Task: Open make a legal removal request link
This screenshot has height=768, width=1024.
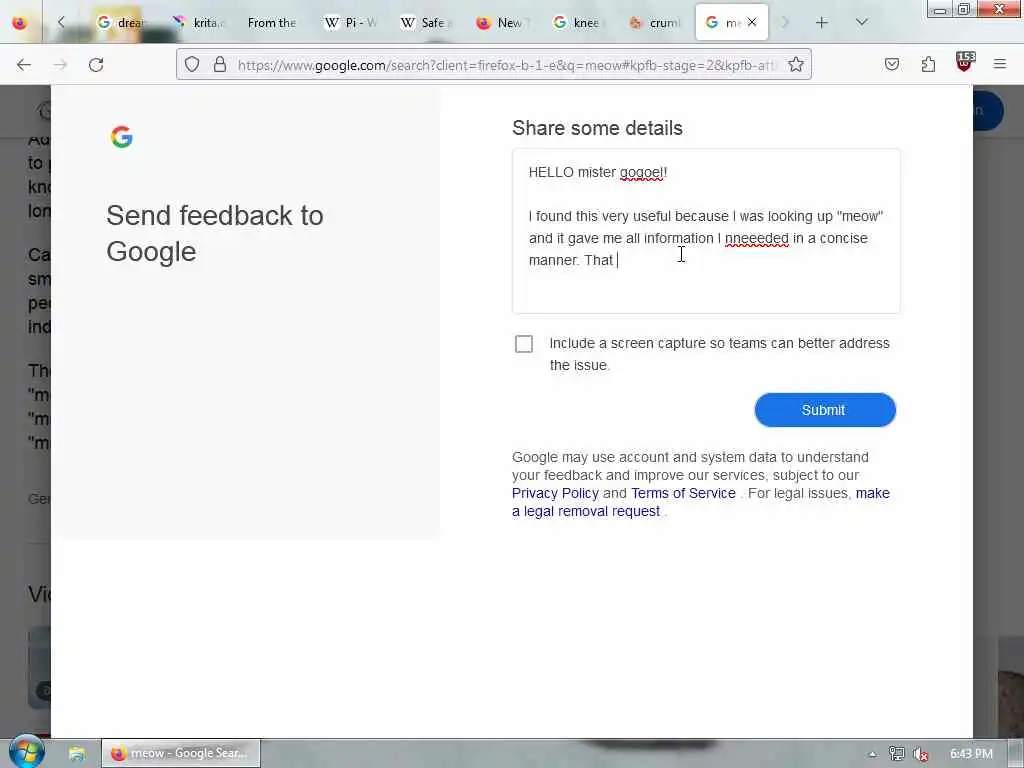Action: point(701,502)
